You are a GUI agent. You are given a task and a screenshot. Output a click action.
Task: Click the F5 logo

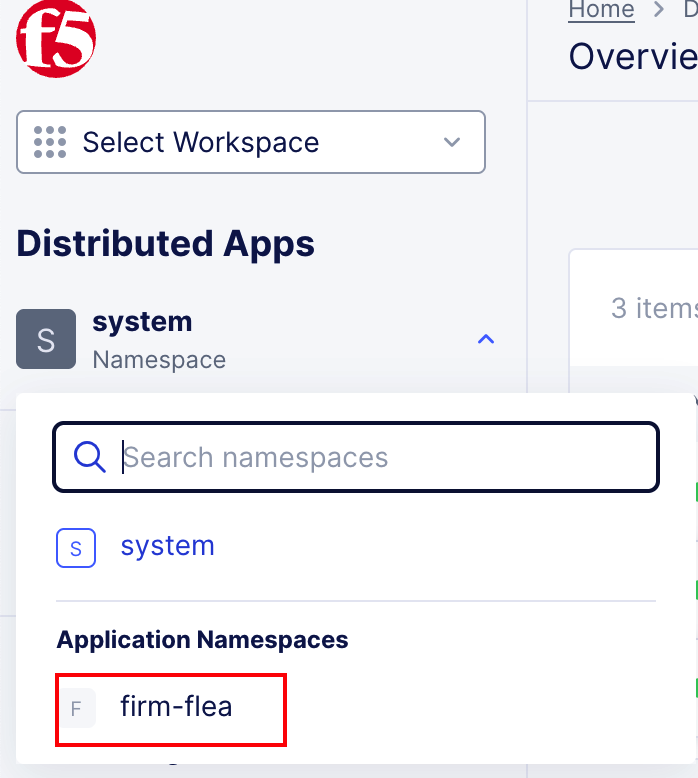[x=56, y=39]
